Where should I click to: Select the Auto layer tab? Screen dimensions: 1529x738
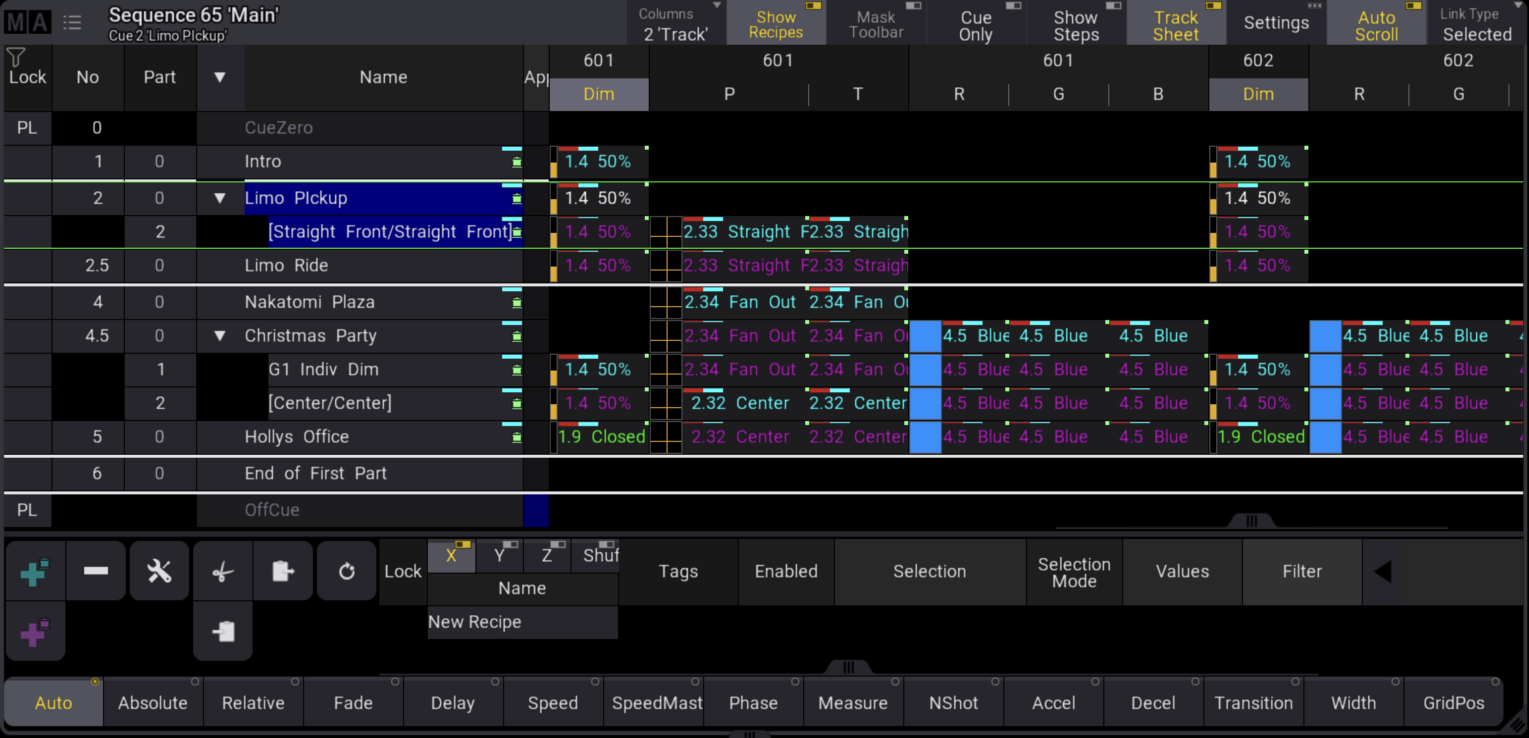pos(54,702)
